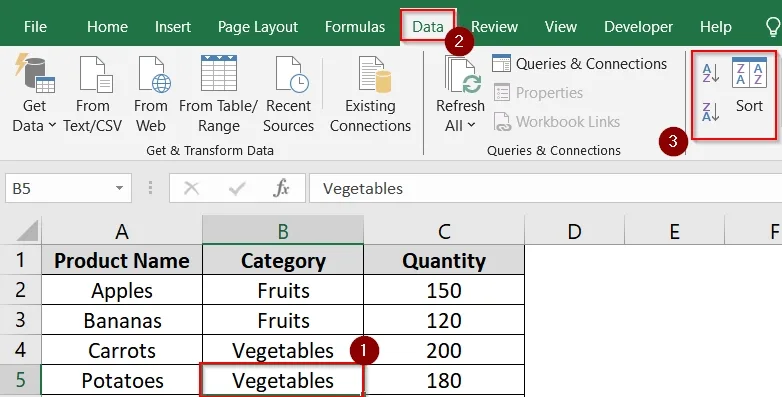Sort A to Z ascending
The image size is (782, 397).
click(x=710, y=73)
